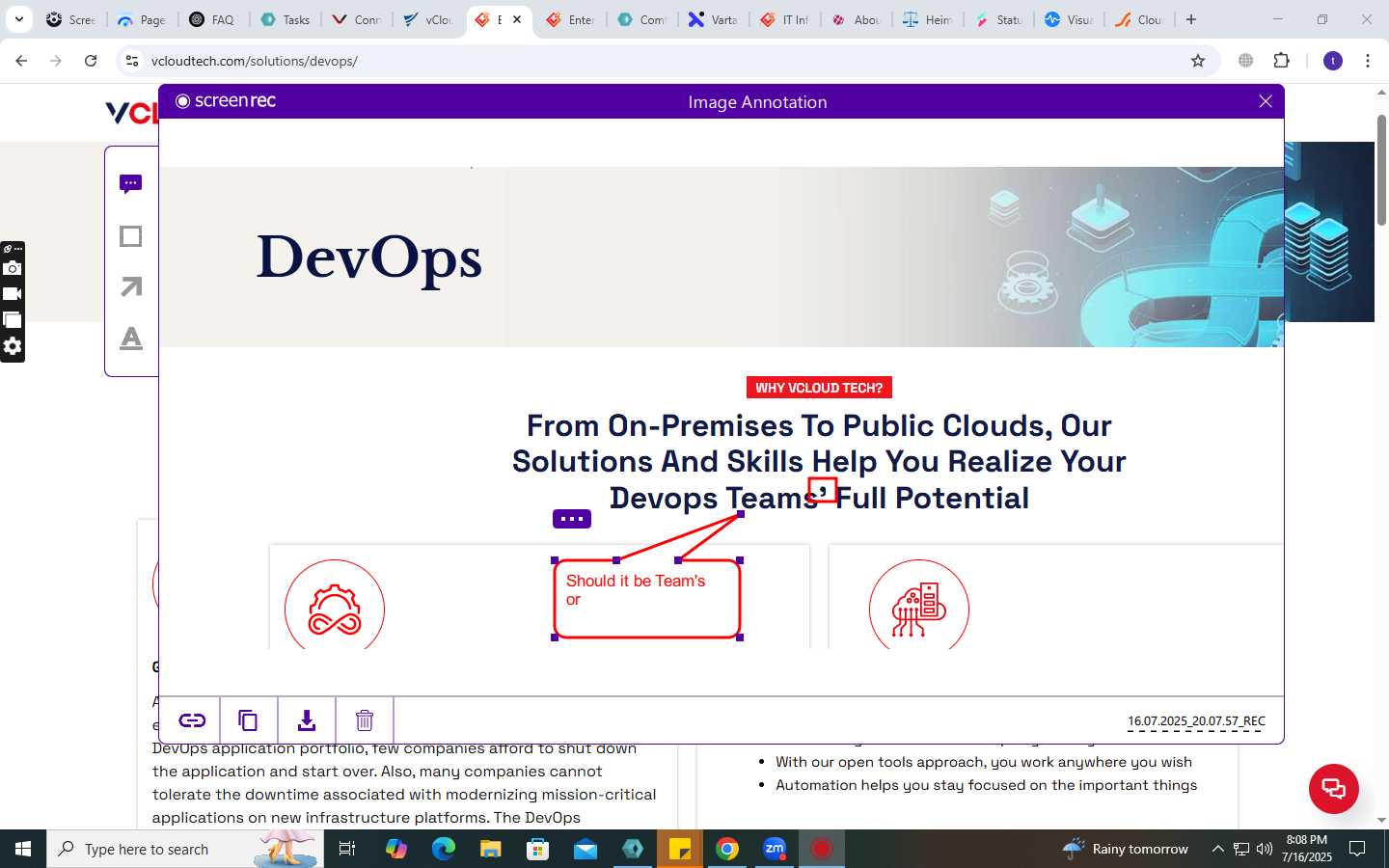Click the page vertical scrollbar thumb
1389x868 pixels.
[x=1381, y=170]
